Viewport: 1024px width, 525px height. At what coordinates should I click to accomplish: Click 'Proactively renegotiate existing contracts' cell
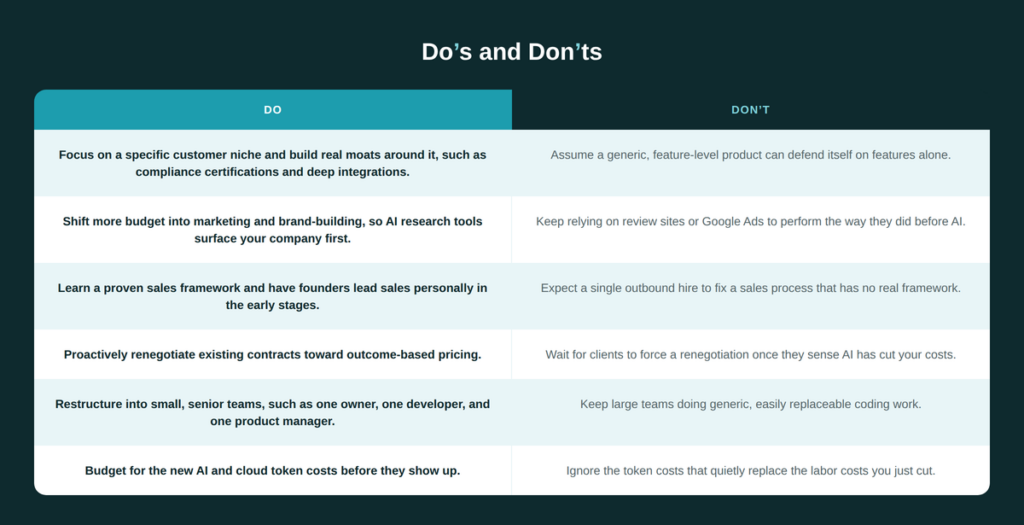coord(273,355)
